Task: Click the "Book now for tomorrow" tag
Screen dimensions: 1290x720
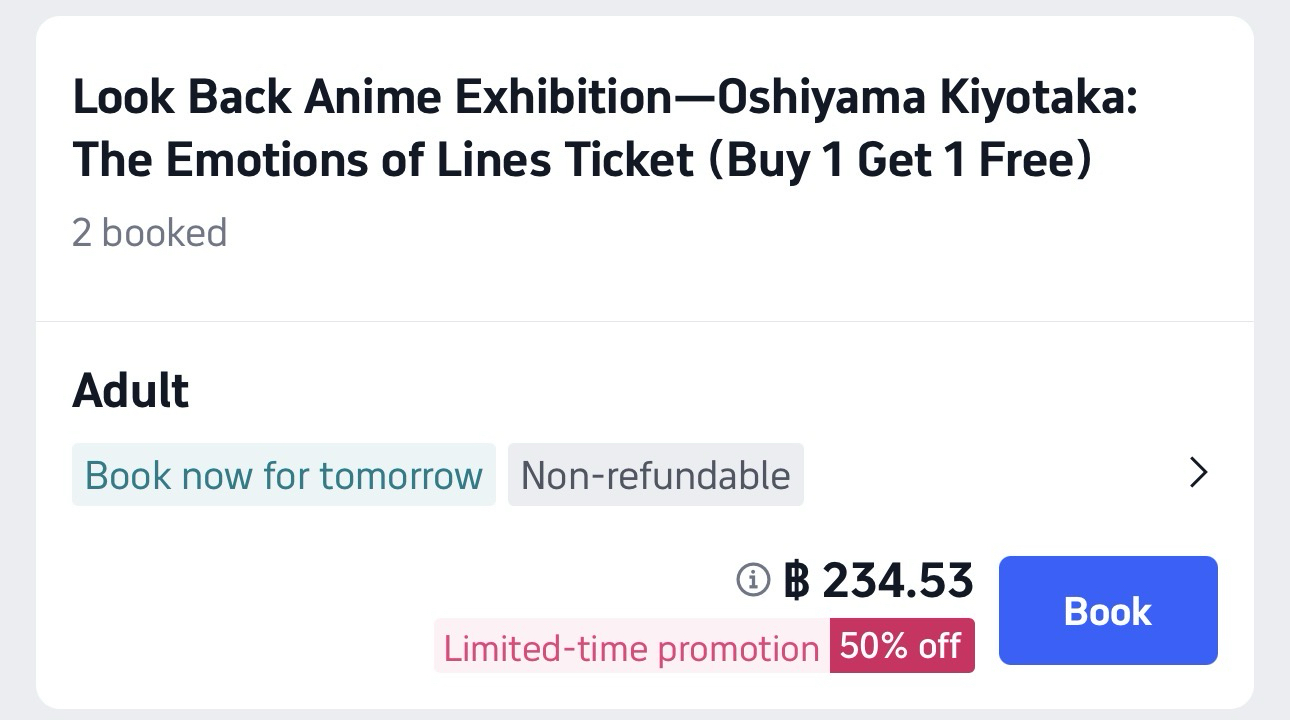Action: point(283,475)
